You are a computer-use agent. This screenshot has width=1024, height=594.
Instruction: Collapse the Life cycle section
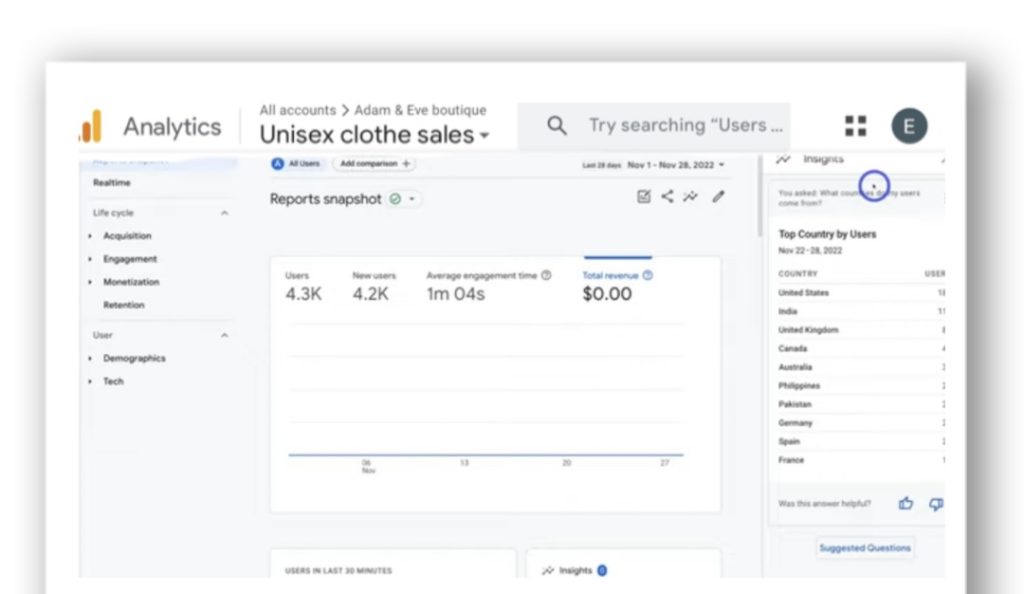click(x=224, y=213)
